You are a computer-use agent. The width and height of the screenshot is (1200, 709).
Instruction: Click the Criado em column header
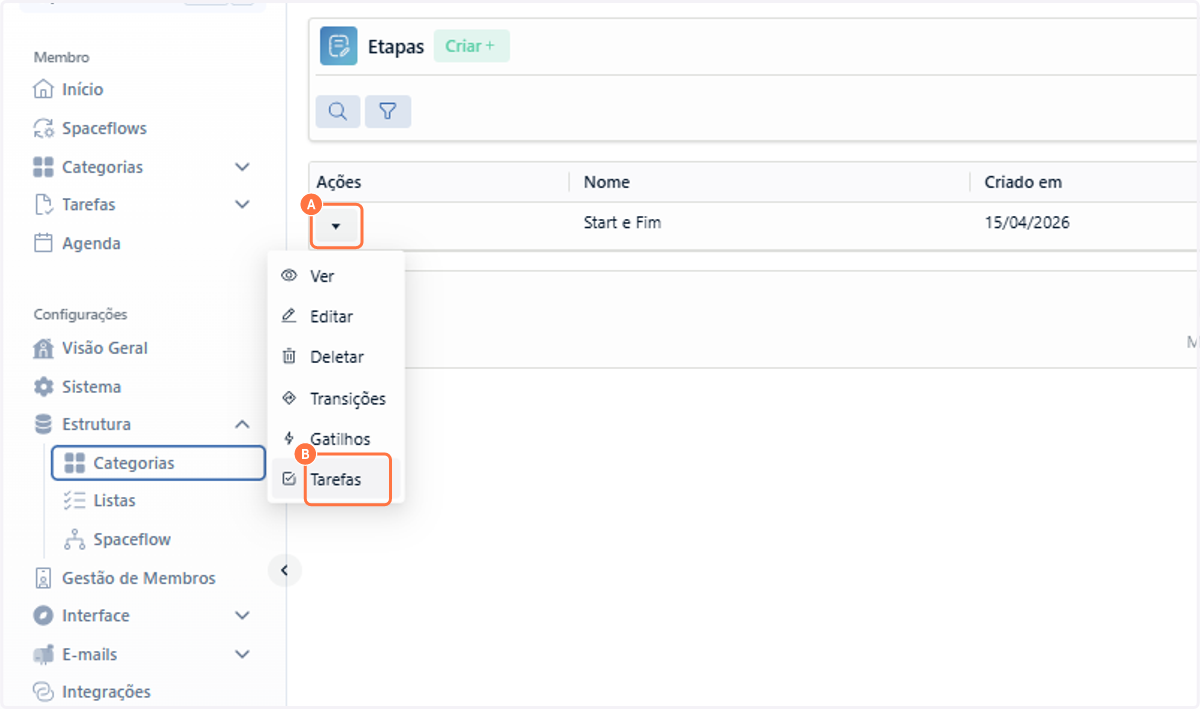1023,182
